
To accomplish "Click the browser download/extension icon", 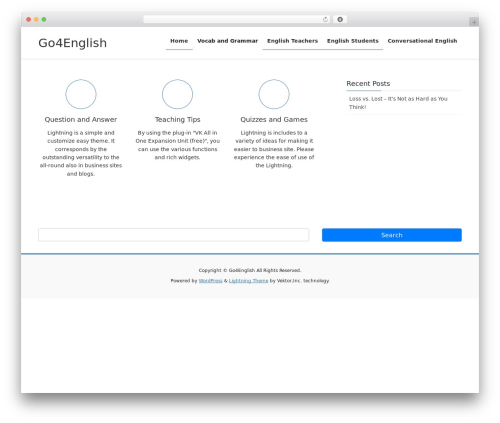I will 340,20.
